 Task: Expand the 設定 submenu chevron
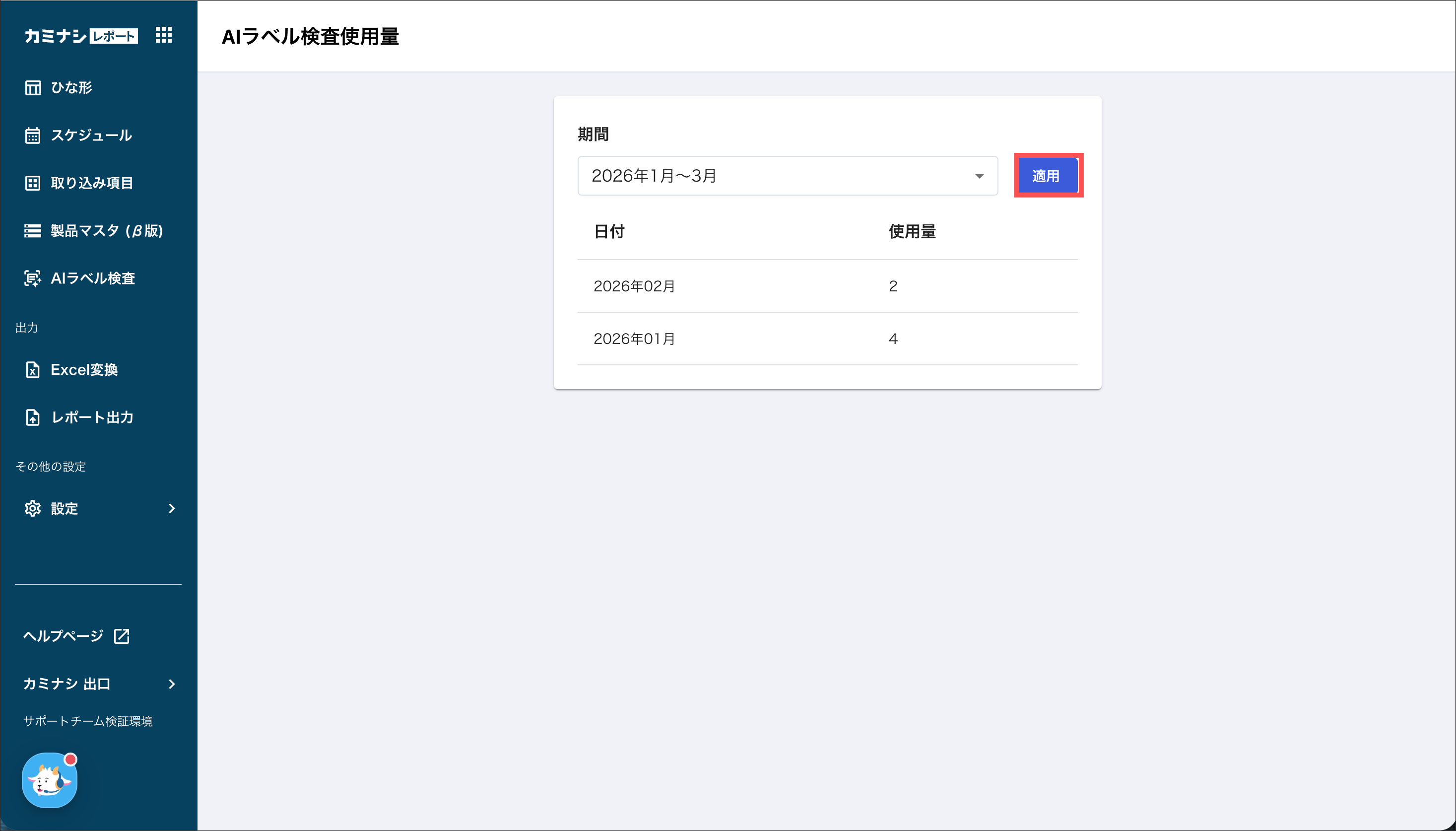[x=172, y=508]
